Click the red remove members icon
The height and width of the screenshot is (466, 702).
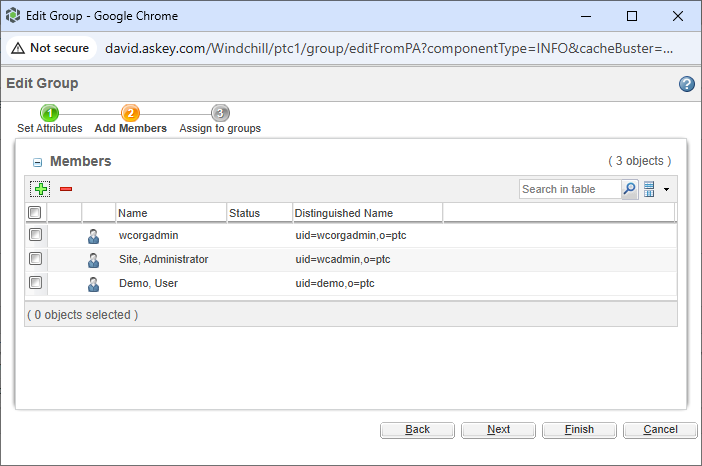click(x=66, y=189)
